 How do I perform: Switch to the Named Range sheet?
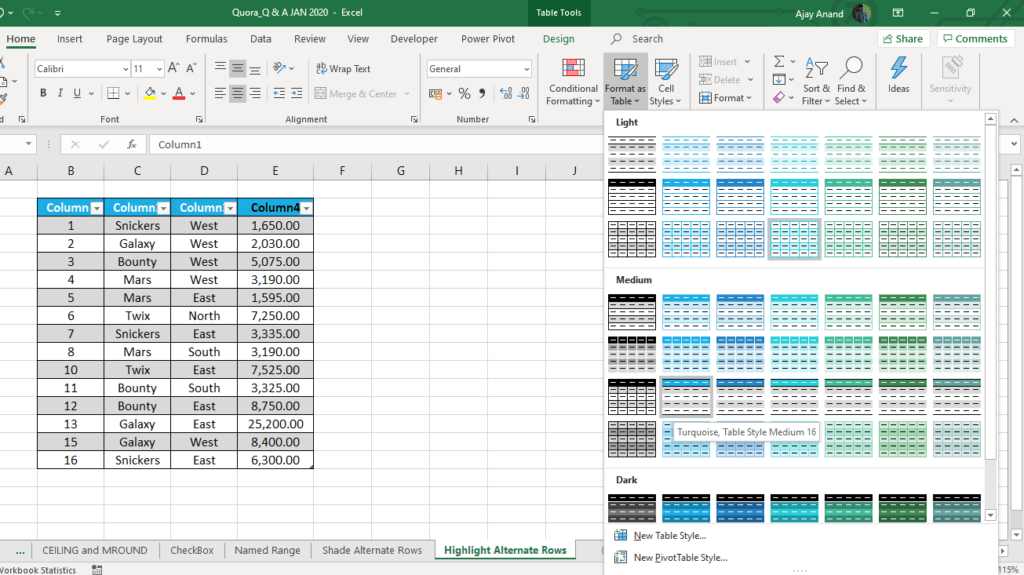[267, 550]
